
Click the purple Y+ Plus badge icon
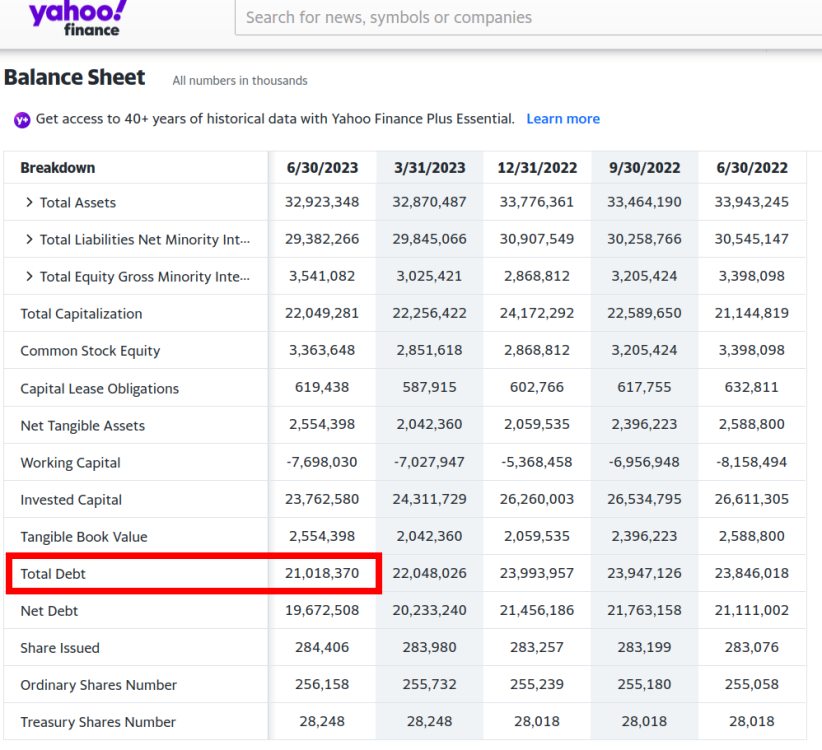[22, 120]
